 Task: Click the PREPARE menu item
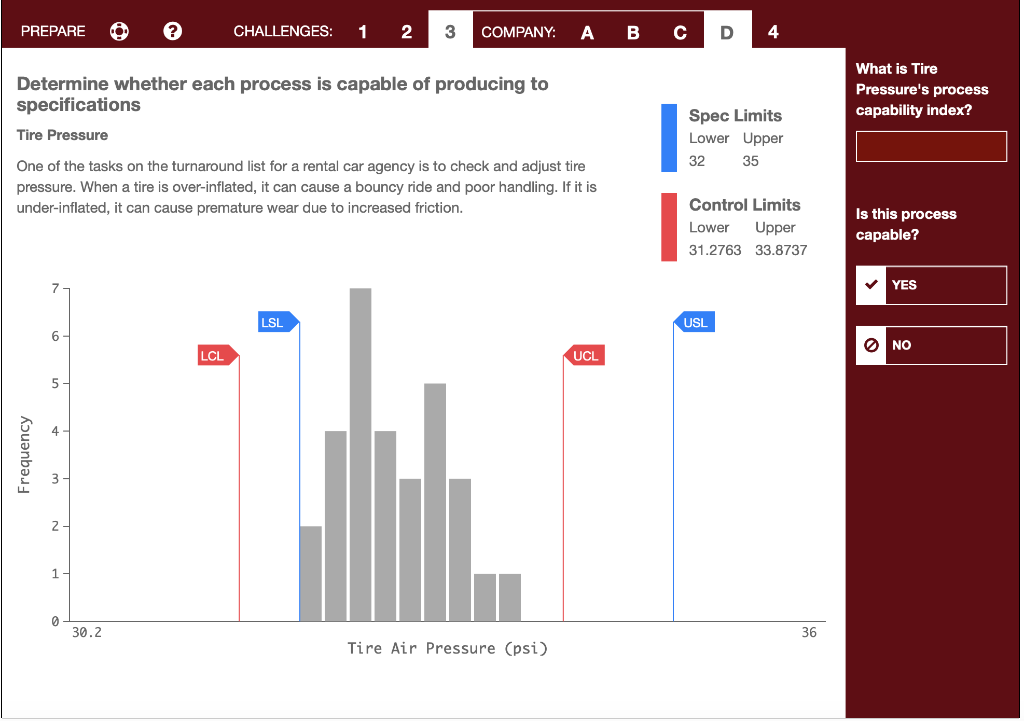pos(53,31)
